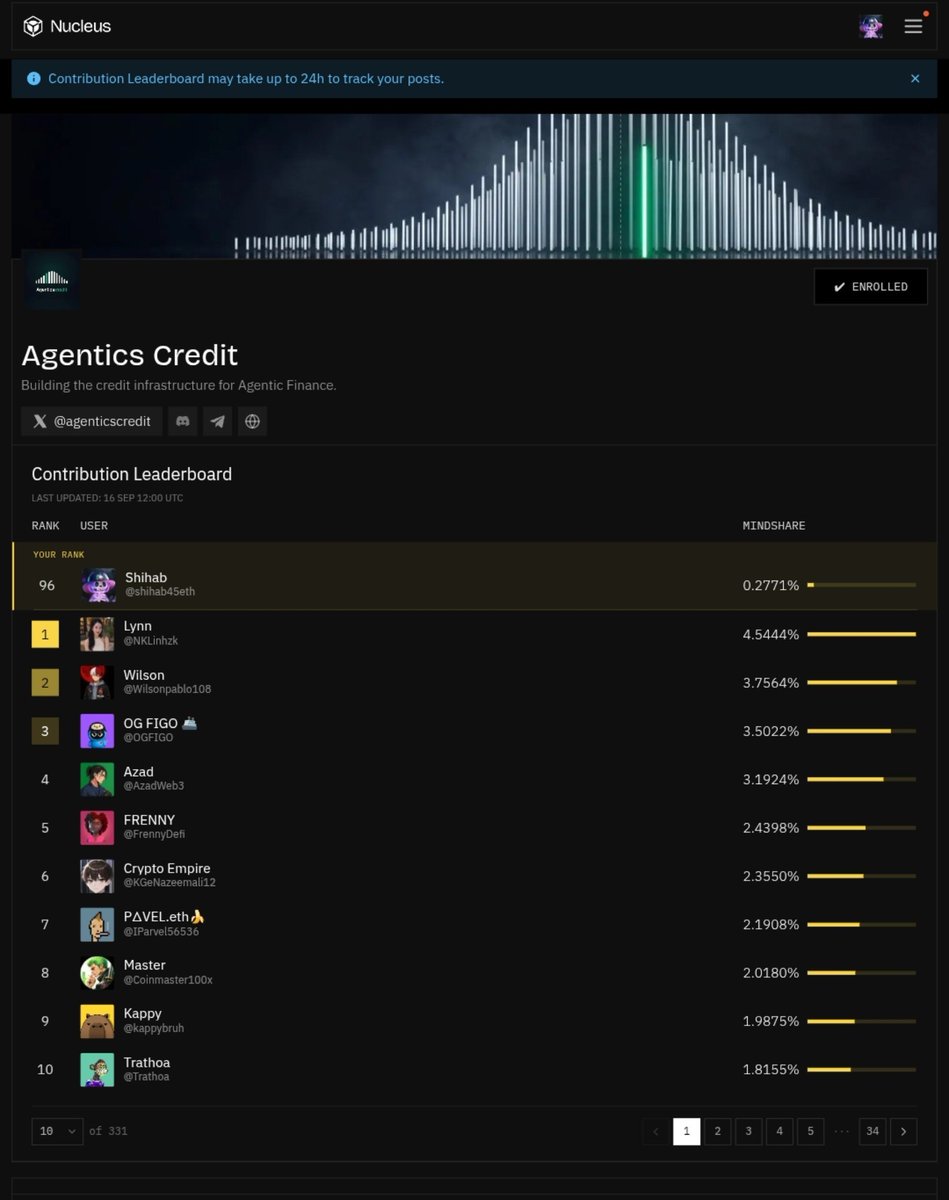Click OG FIGO's avatar
This screenshot has width=949, height=1200.
(97, 731)
